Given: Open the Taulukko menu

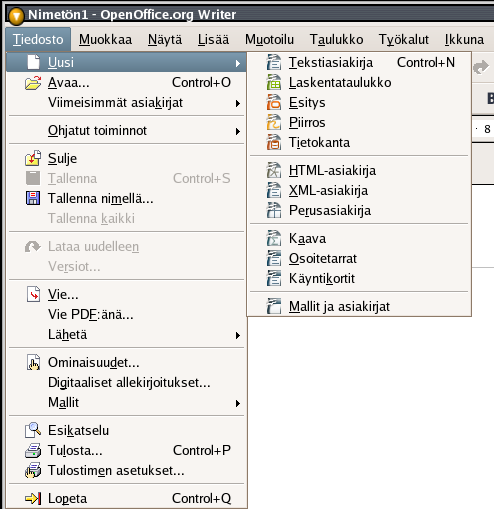Looking at the screenshot, I should pyautogui.click(x=336, y=40).
